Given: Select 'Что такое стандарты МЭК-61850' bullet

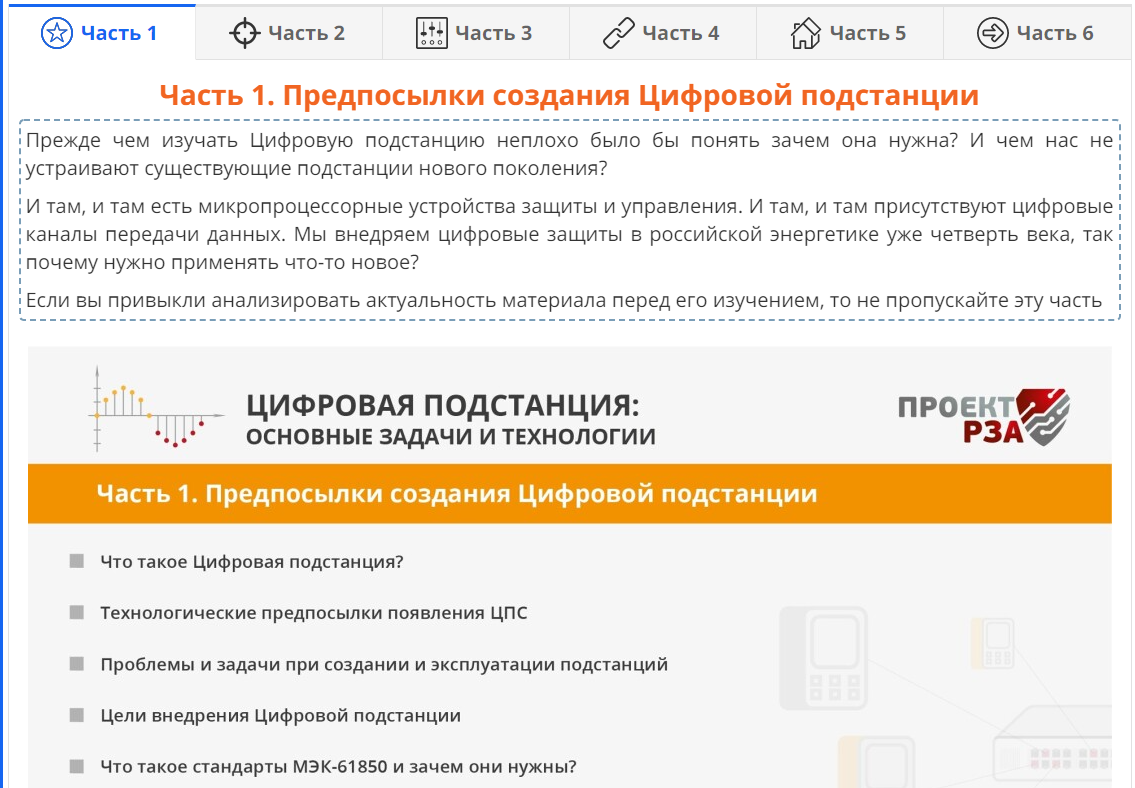Looking at the screenshot, I should tap(338, 767).
